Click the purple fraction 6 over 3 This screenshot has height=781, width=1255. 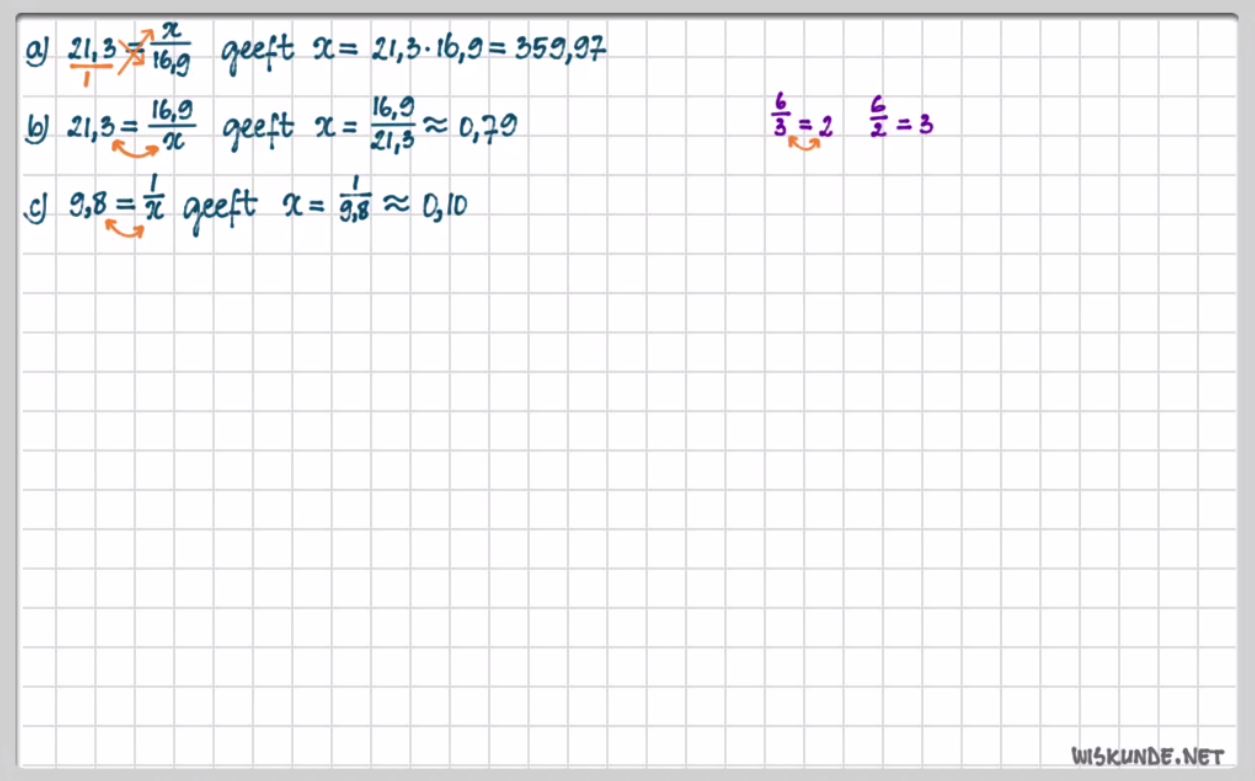coord(780,116)
